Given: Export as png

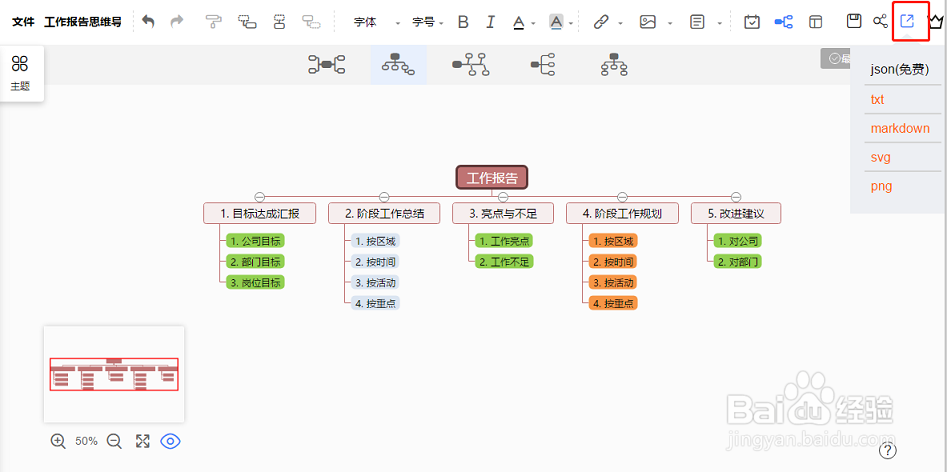Looking at the screenshot, I should (x=881, y=187).
